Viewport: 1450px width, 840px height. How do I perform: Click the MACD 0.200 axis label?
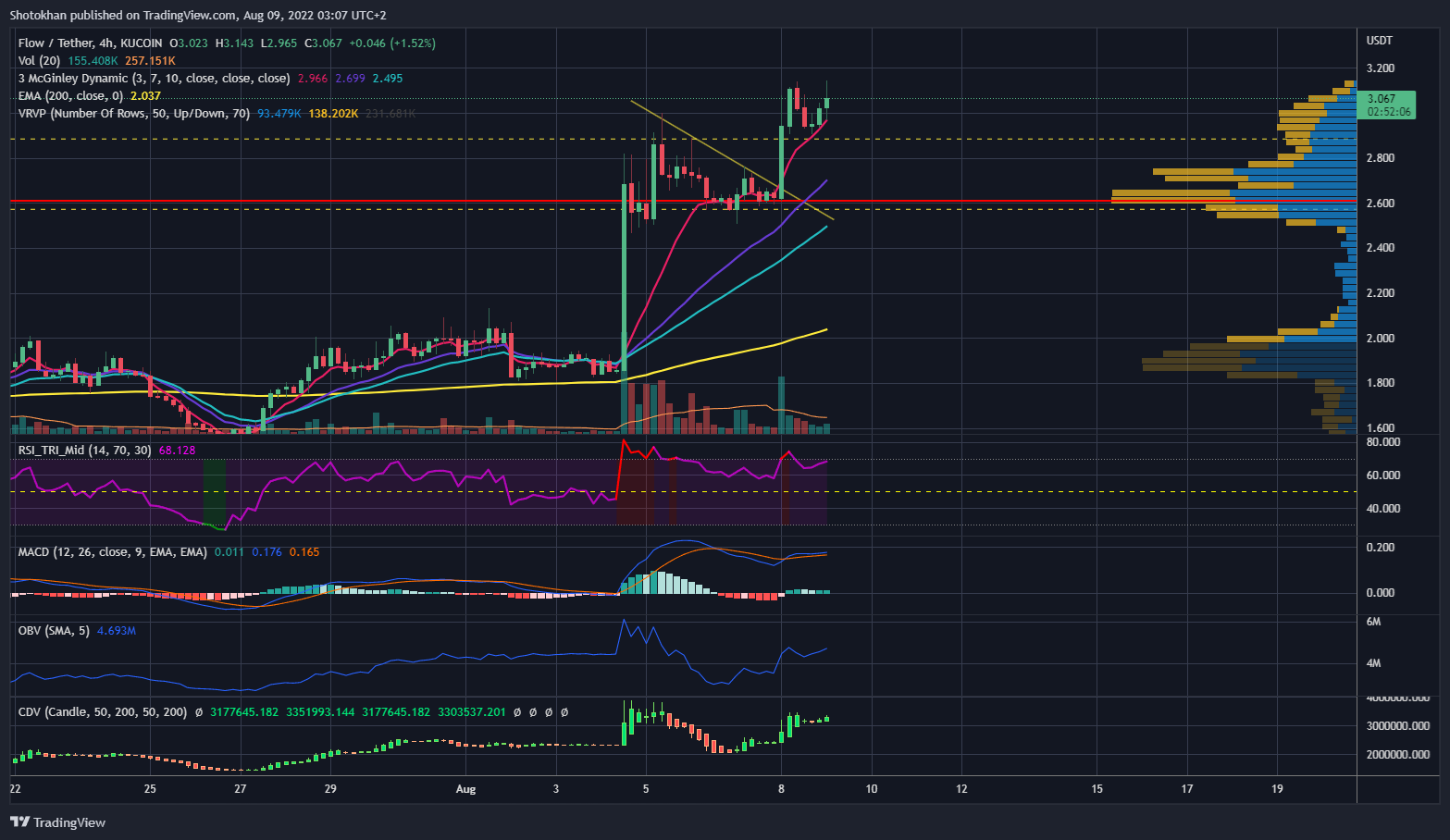click(1381, 548)
